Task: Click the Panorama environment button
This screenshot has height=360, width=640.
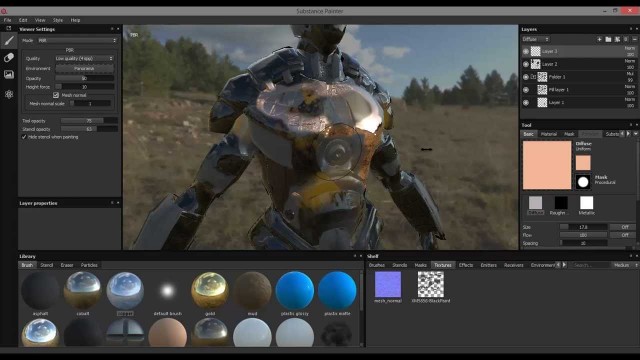Action: point(84,69)
